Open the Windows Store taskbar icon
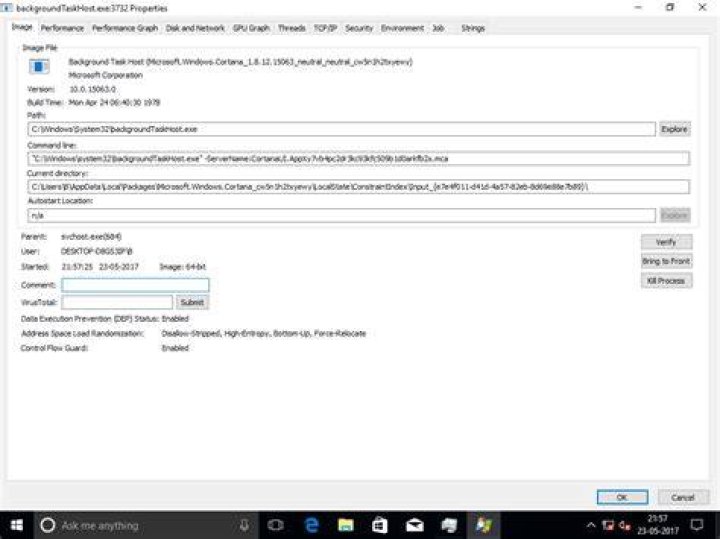Image resolution: width=720 pixels, height=539 pixels. (x=379, y=525)
